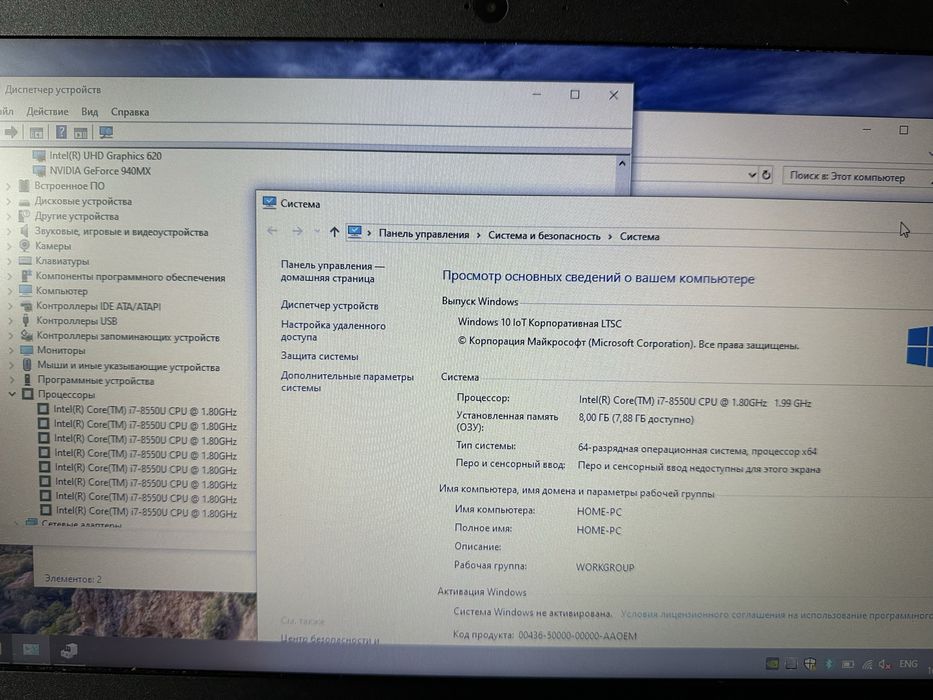This screenshot has height=700, width=933.
Task: Click the Контроллеры запоминающих устройств icon
Action: 27,336
